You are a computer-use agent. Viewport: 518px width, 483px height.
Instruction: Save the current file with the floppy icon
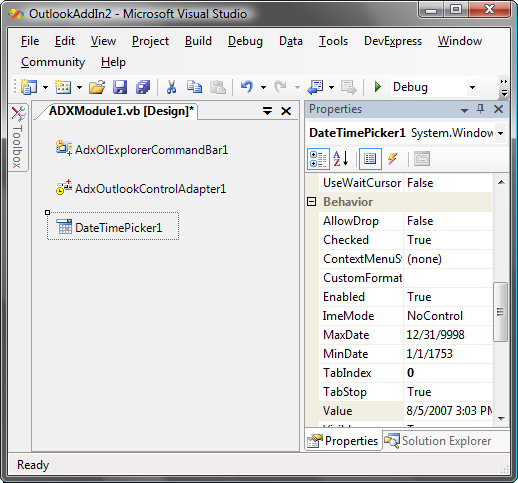pos(120,87)
